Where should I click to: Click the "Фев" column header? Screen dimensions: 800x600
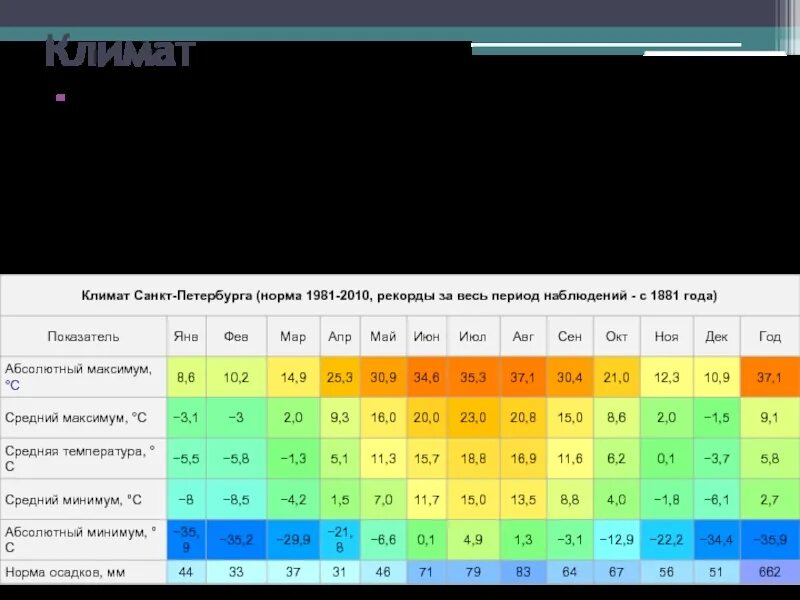(236, 337)
